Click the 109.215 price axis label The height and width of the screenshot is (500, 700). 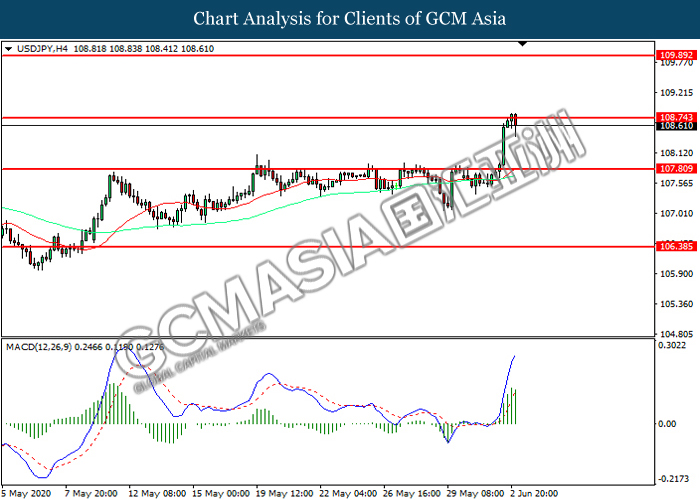point(677,93)
